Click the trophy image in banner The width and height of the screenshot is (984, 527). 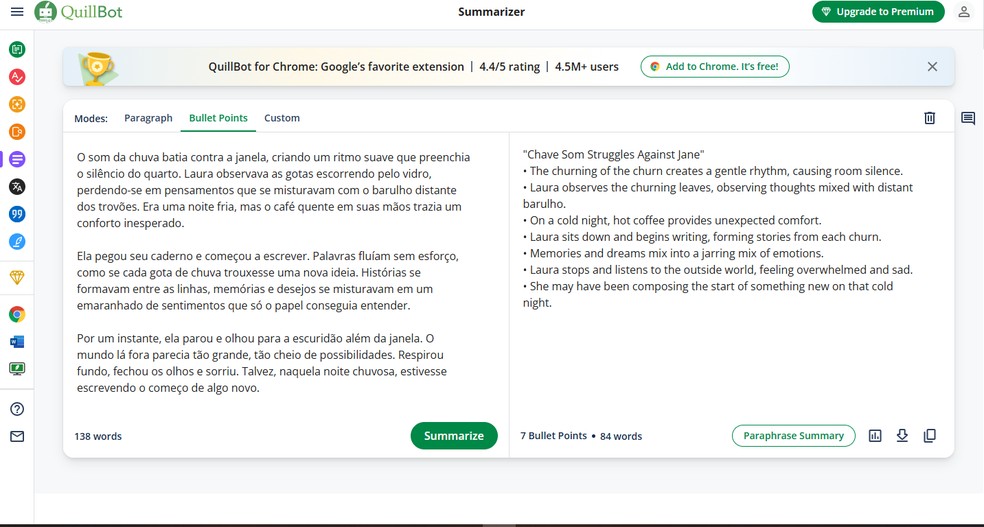(x=97, y=68)
